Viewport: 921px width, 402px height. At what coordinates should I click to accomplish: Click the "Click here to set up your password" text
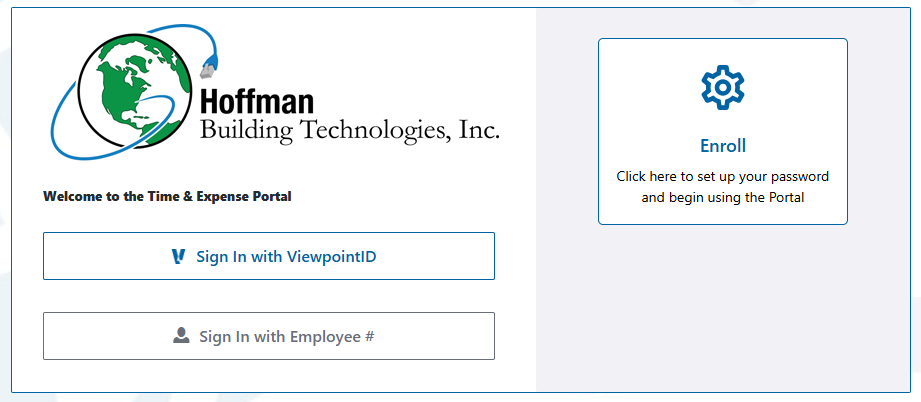[722, 177]
